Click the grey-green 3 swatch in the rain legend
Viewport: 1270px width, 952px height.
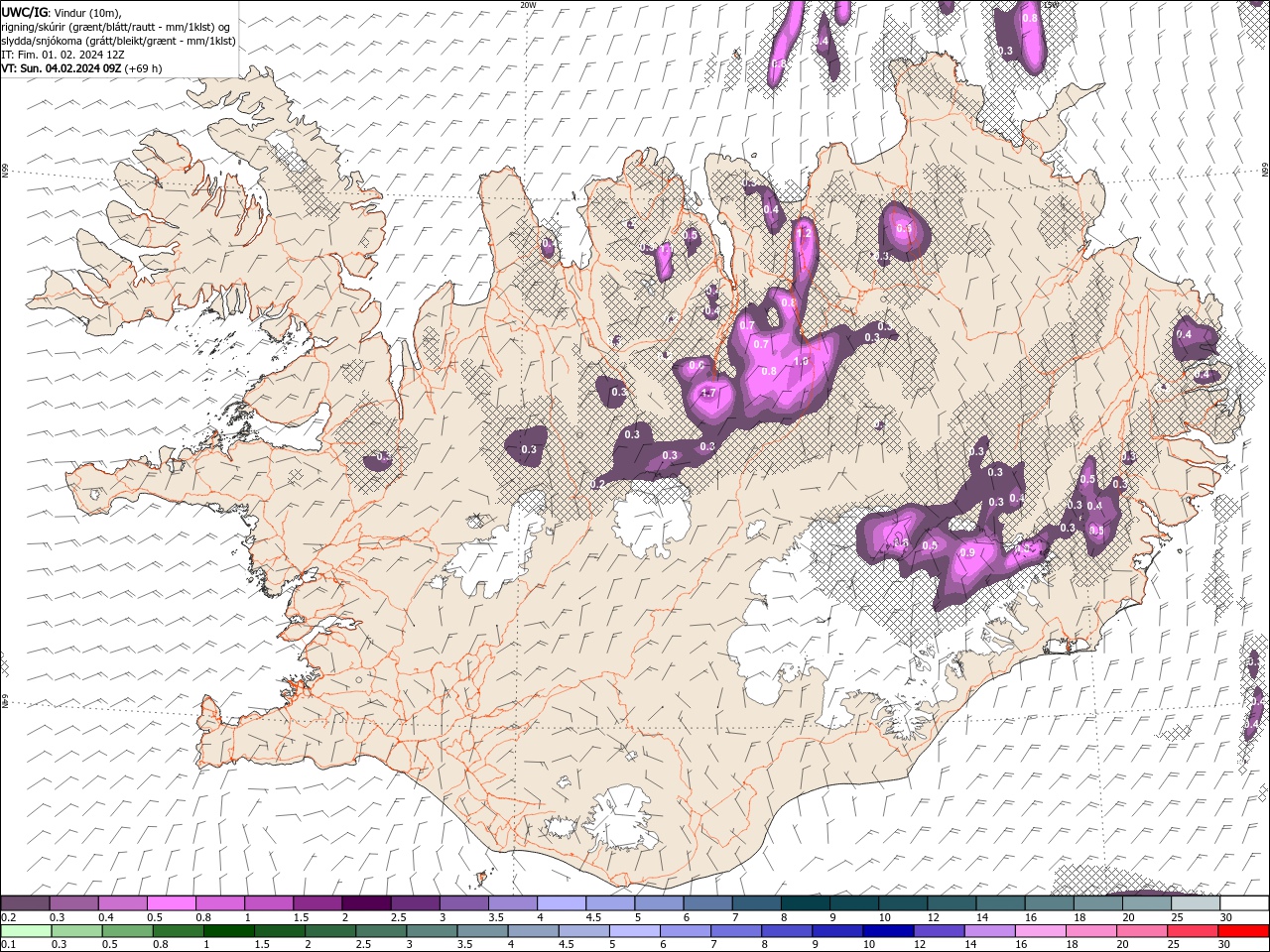pyautogui.click(x=432, y=931)
